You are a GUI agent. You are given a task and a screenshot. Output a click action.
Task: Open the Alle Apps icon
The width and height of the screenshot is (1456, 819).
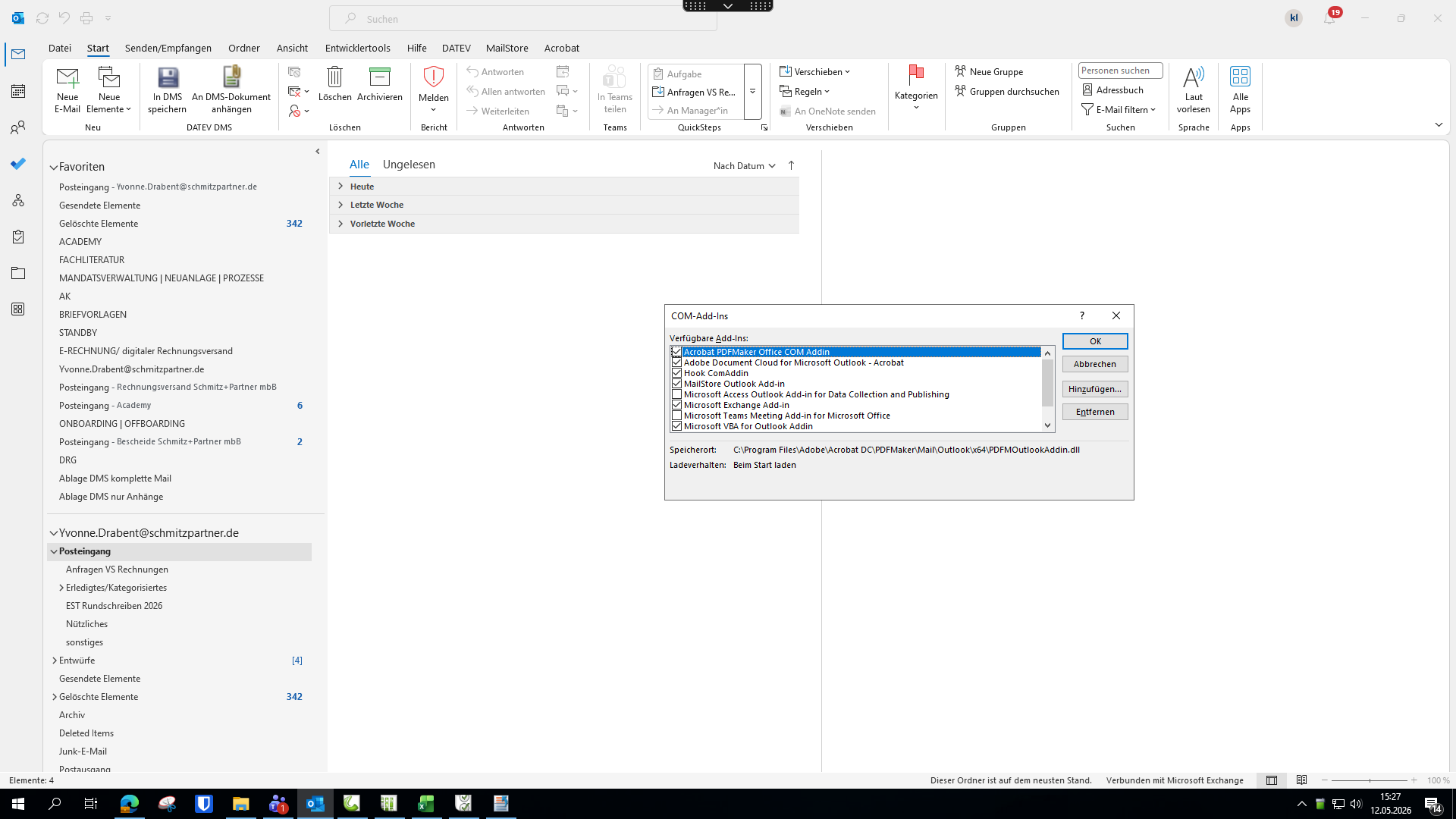pyautogui.click(x=1241, y=89)
